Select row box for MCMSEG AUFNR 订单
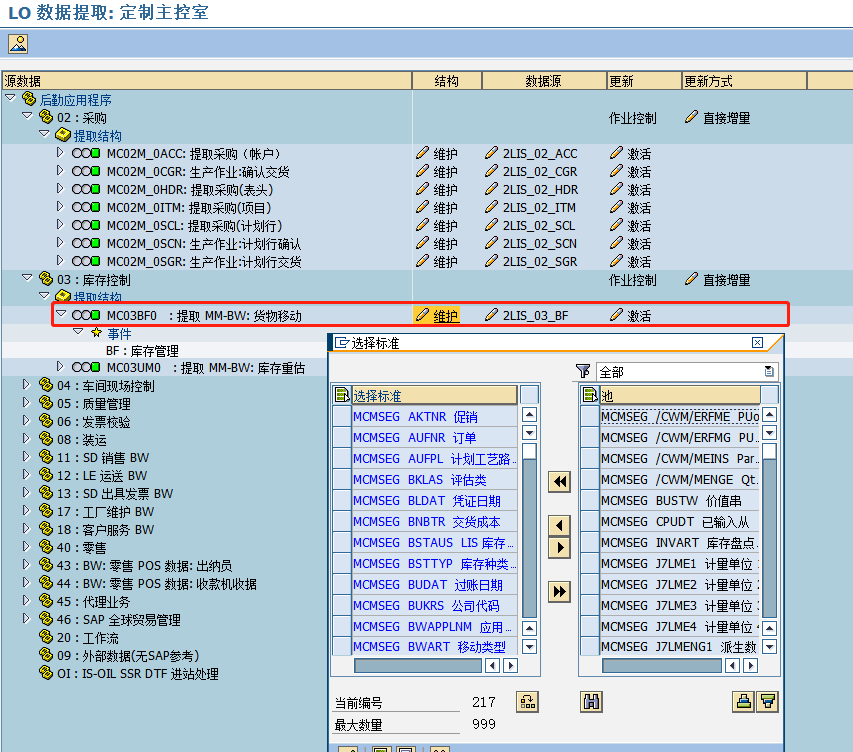Screen dimensions: 853x752 pyautogui.click(x=342, y=437)
